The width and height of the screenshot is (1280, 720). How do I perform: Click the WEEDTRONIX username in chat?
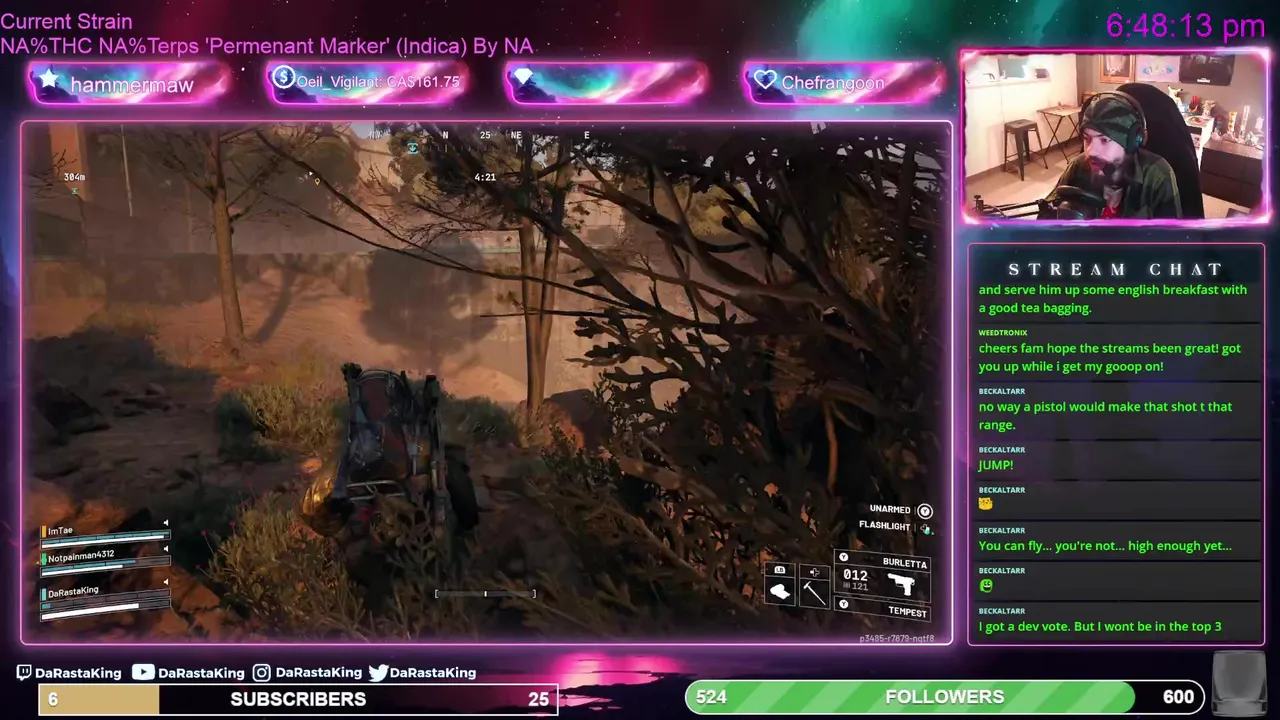(x=1003, y=332)
